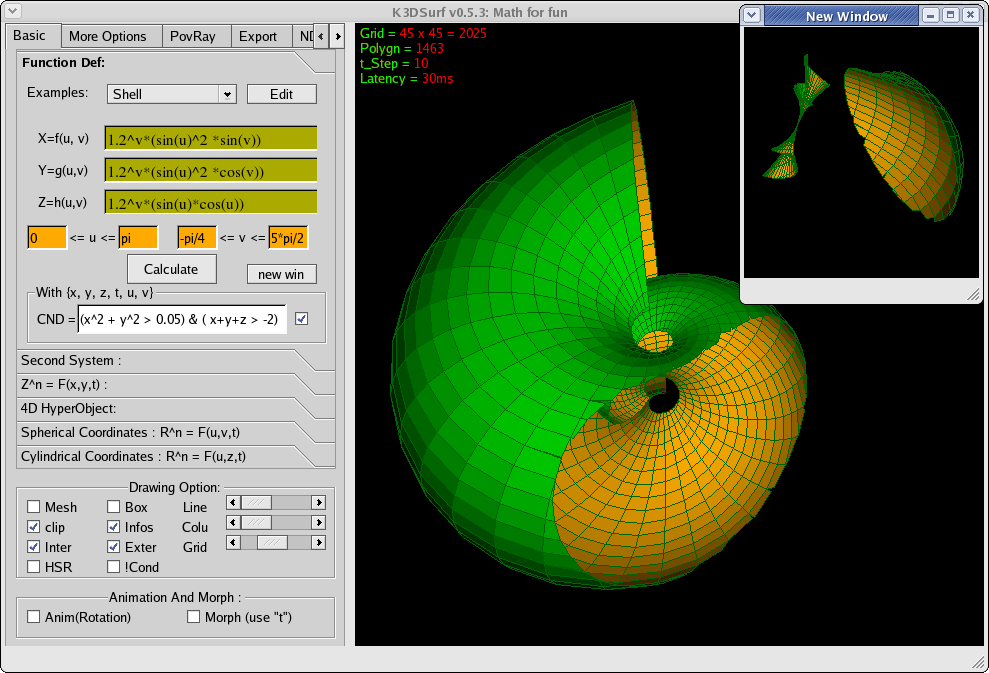Image resolution: width=989 pixels, height=673 pixels.
Task: Click the Line slider's right arrow
Action: (319, 502)
